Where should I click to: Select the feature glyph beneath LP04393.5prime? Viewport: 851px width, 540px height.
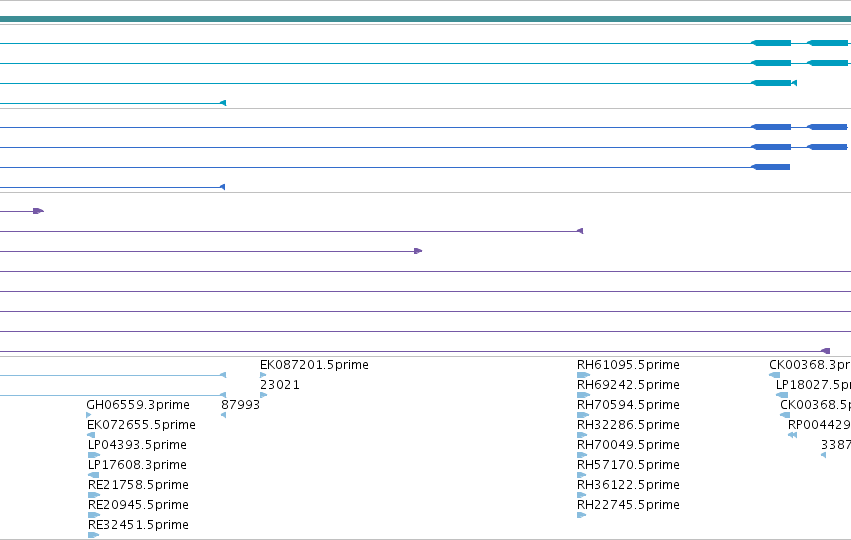pos(94,455)
